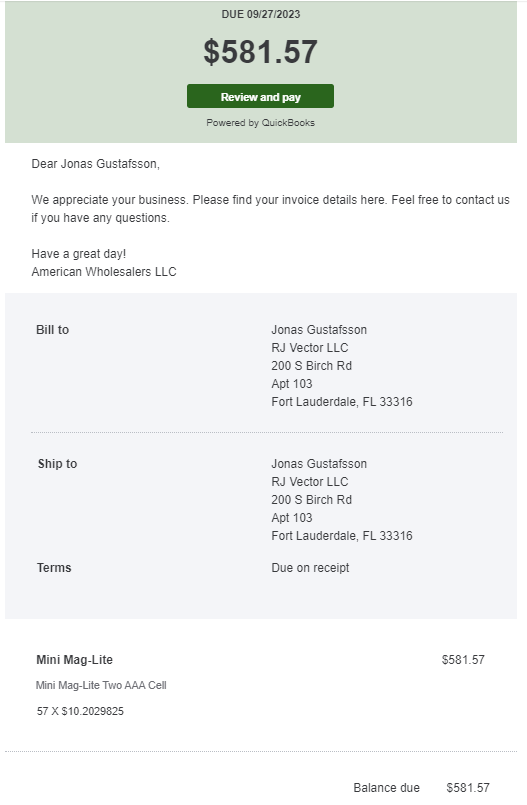This screenshot has height=805, width=527.
Task: Click the Dear Jonas Gustafsson greeting
Action: pos(95,164)
